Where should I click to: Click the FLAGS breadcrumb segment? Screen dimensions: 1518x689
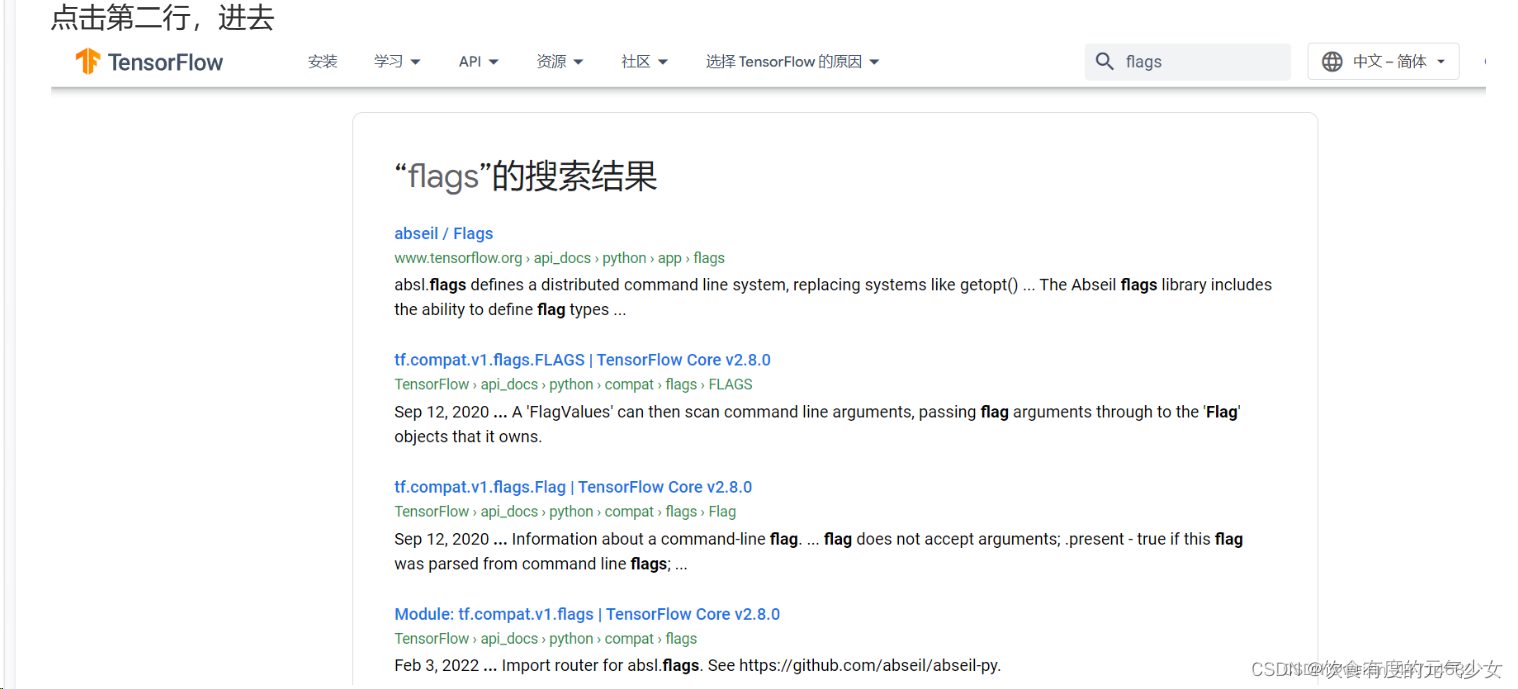(x=730, y=383)
